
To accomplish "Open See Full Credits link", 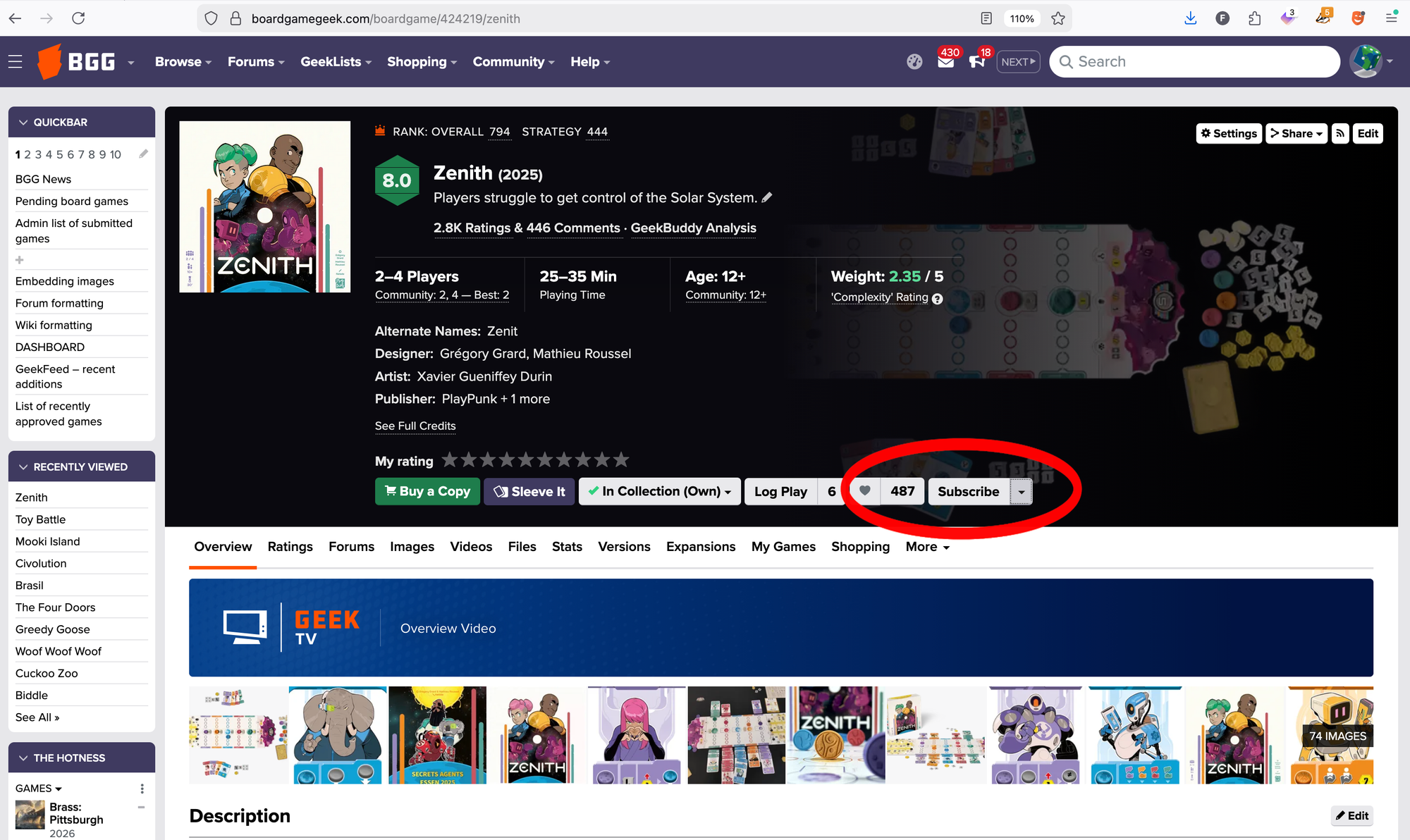I will coord(415,426).
